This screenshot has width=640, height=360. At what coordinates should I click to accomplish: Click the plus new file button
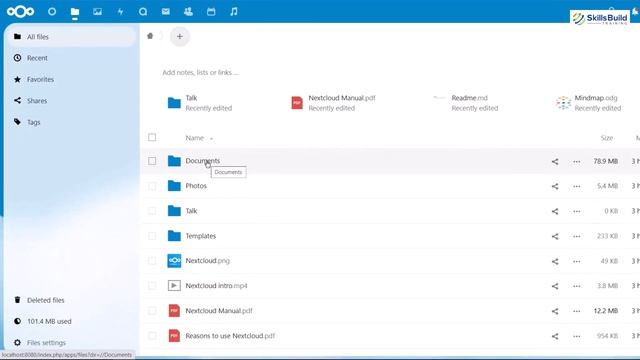pyautogui.click(x=180, y=36)
